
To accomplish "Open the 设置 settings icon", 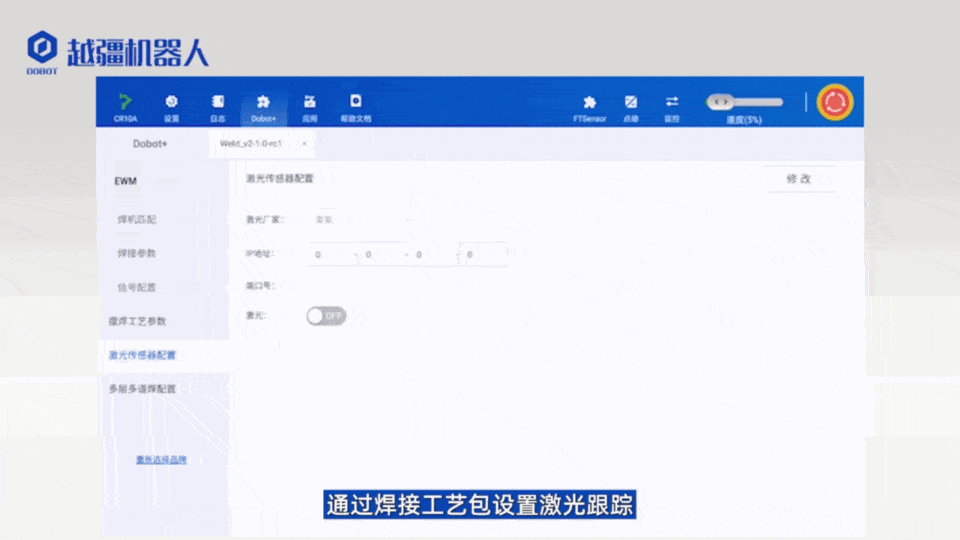I will click(171, 104).
